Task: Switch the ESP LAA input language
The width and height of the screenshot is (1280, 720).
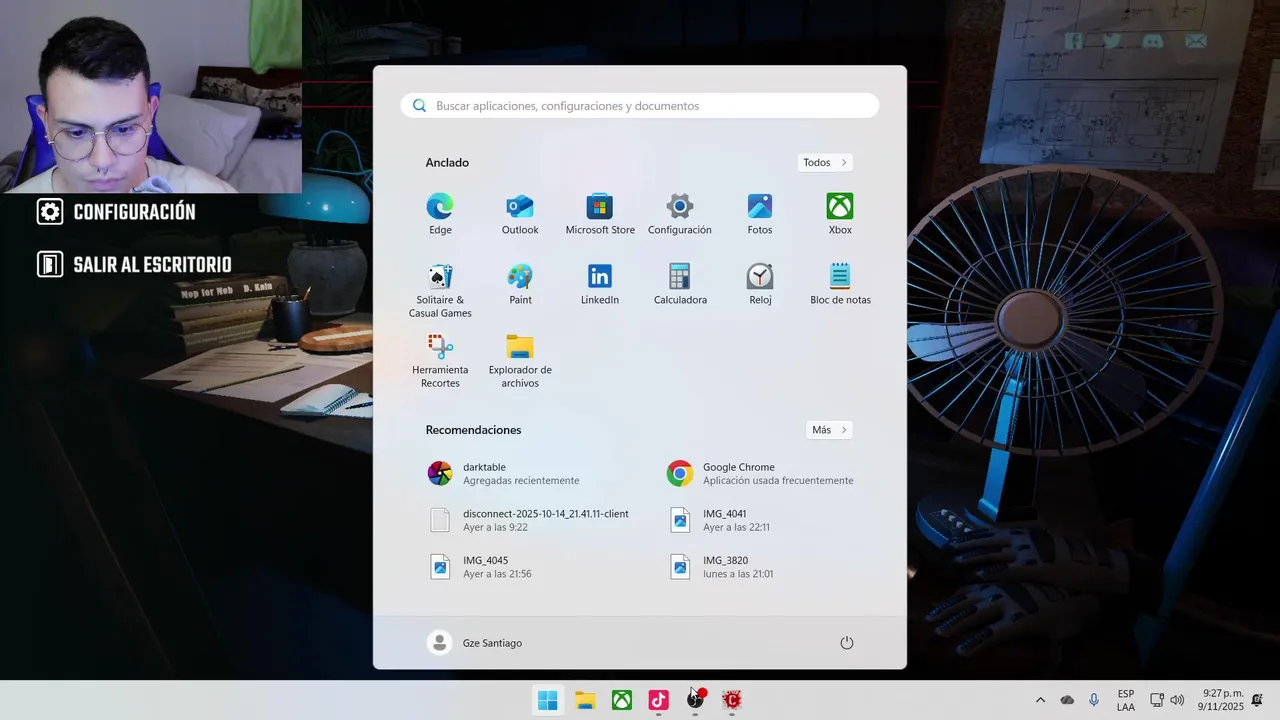Action: 1126,700
